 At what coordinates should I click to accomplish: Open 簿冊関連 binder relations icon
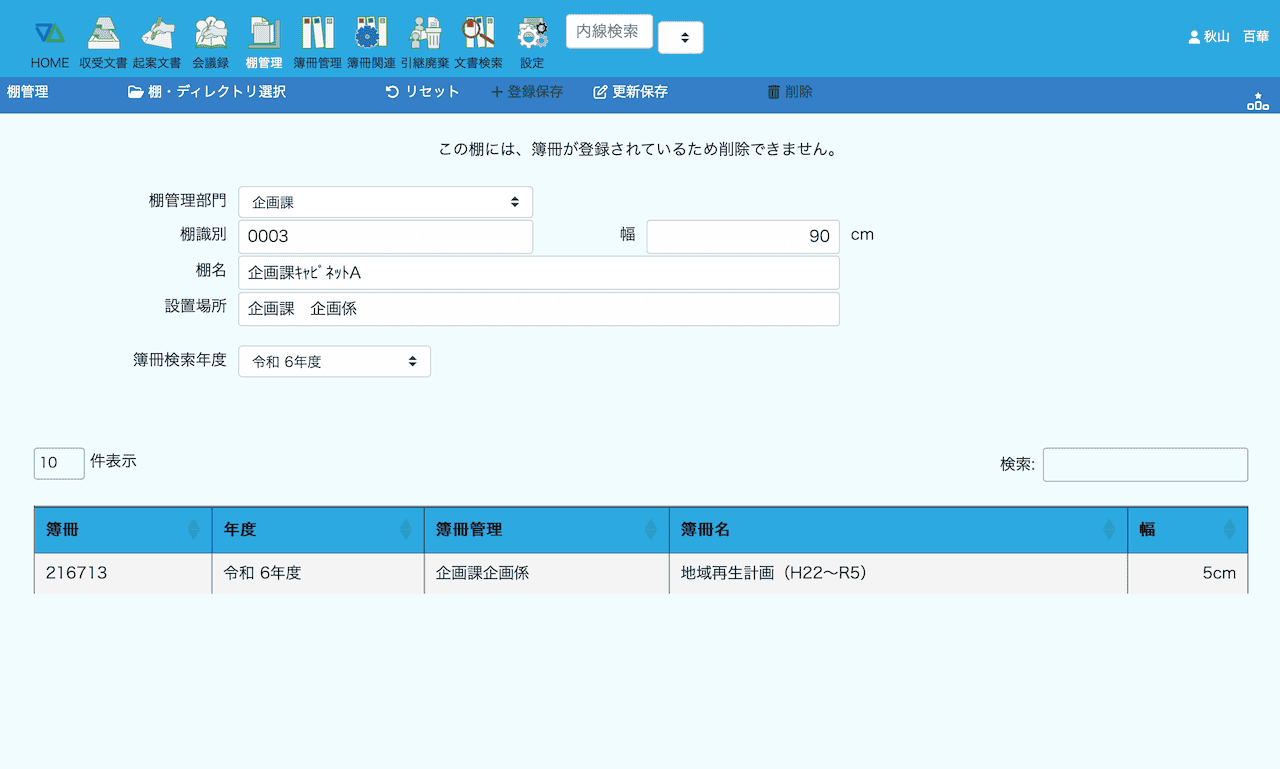pos(371,34)
